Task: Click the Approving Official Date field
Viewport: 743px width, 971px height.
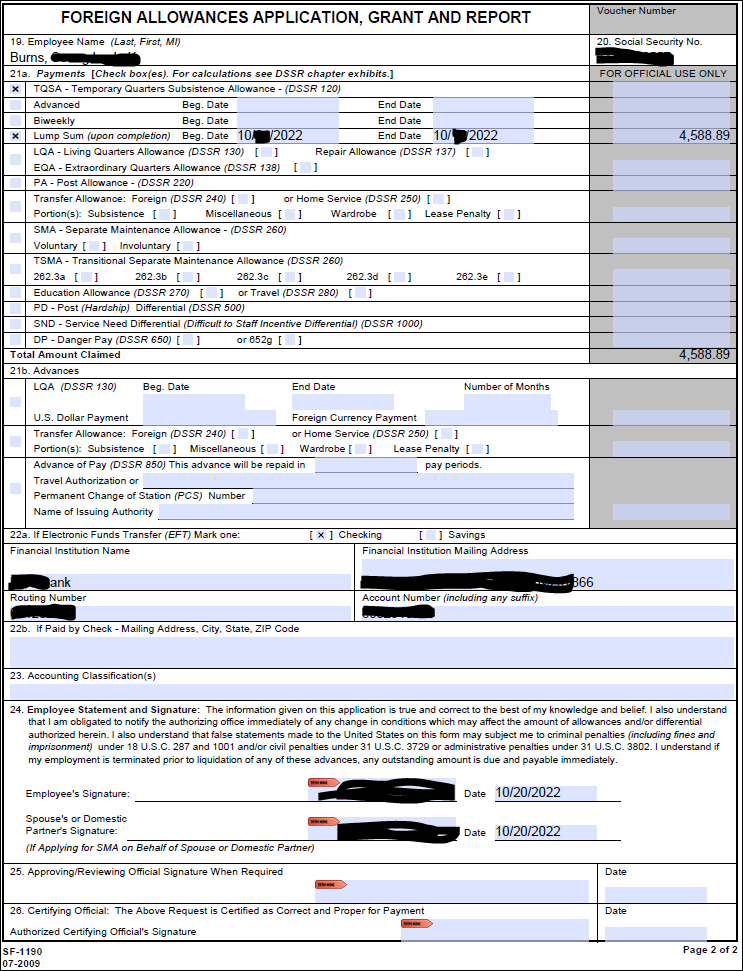Action: point(656,895)
